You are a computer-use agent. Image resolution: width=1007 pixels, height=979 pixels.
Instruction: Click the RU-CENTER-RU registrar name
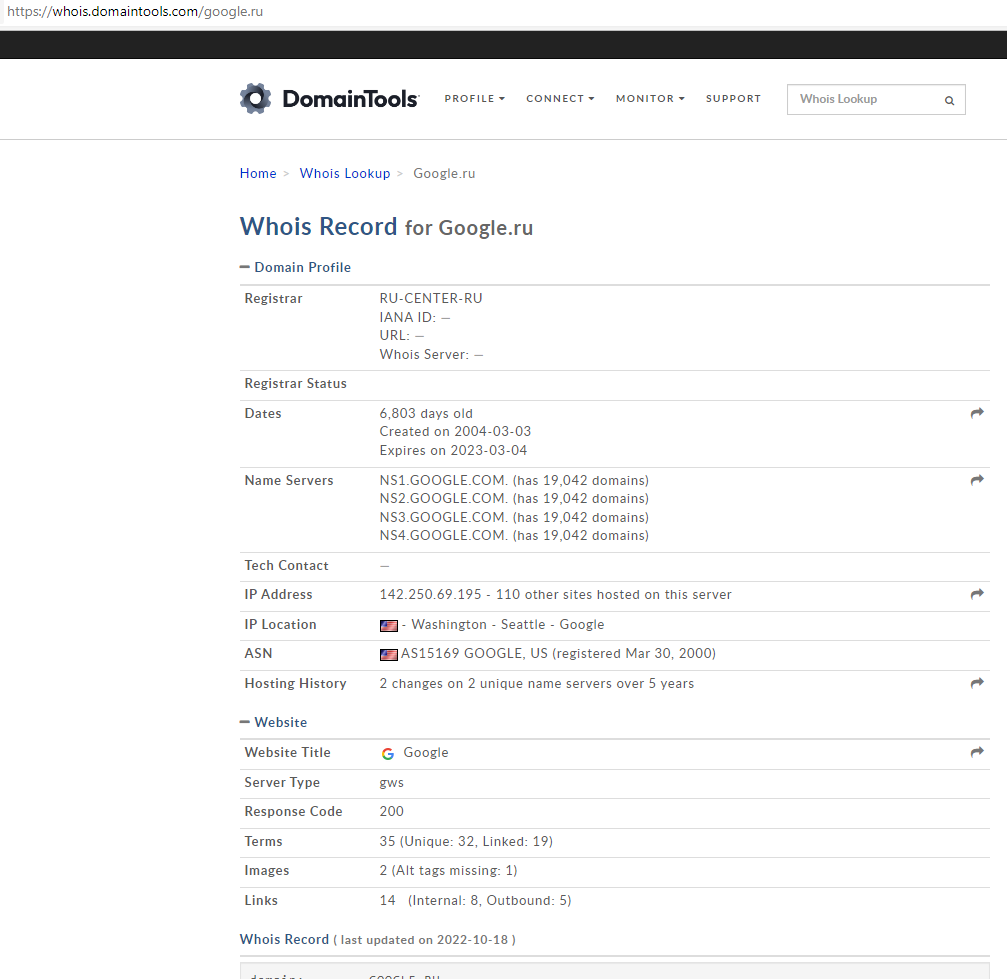point(431,298)
